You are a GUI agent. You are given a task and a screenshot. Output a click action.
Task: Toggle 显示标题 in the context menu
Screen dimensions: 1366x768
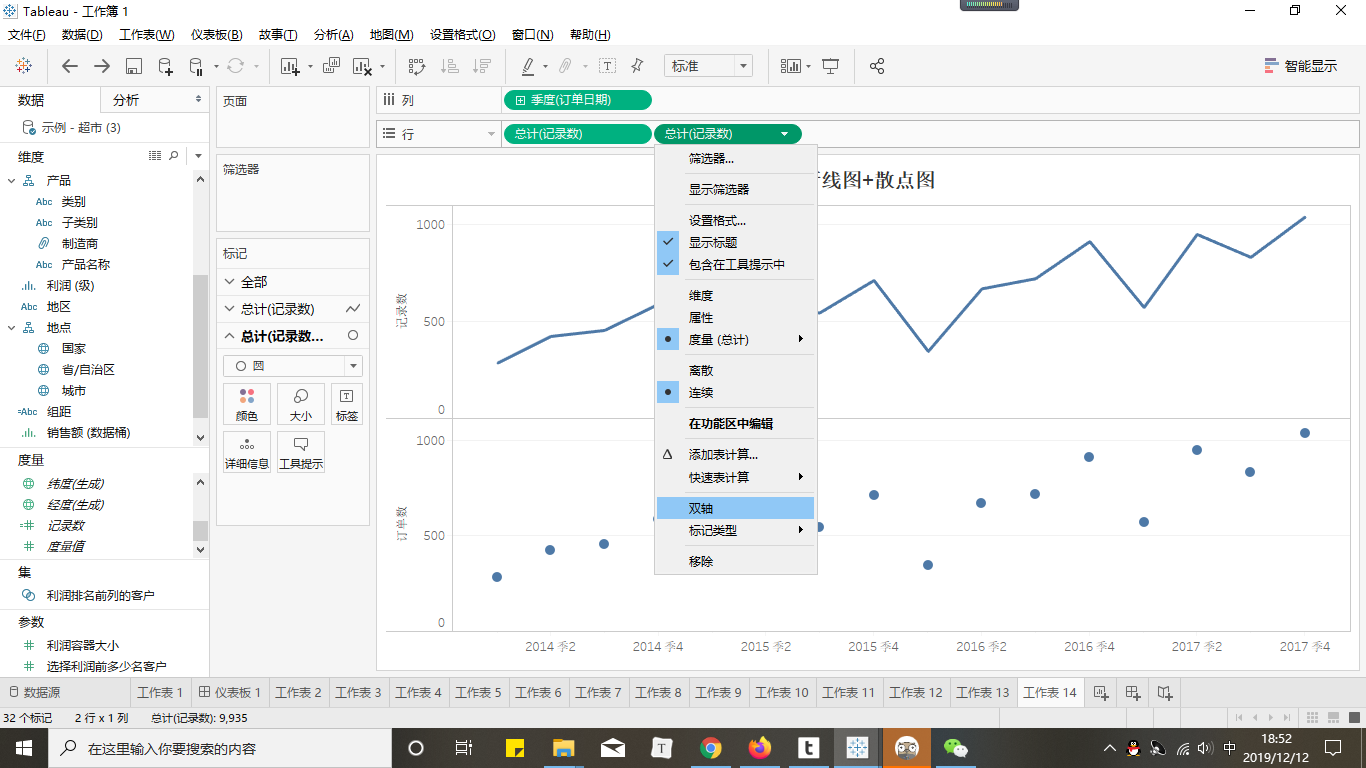coord(735,242)
